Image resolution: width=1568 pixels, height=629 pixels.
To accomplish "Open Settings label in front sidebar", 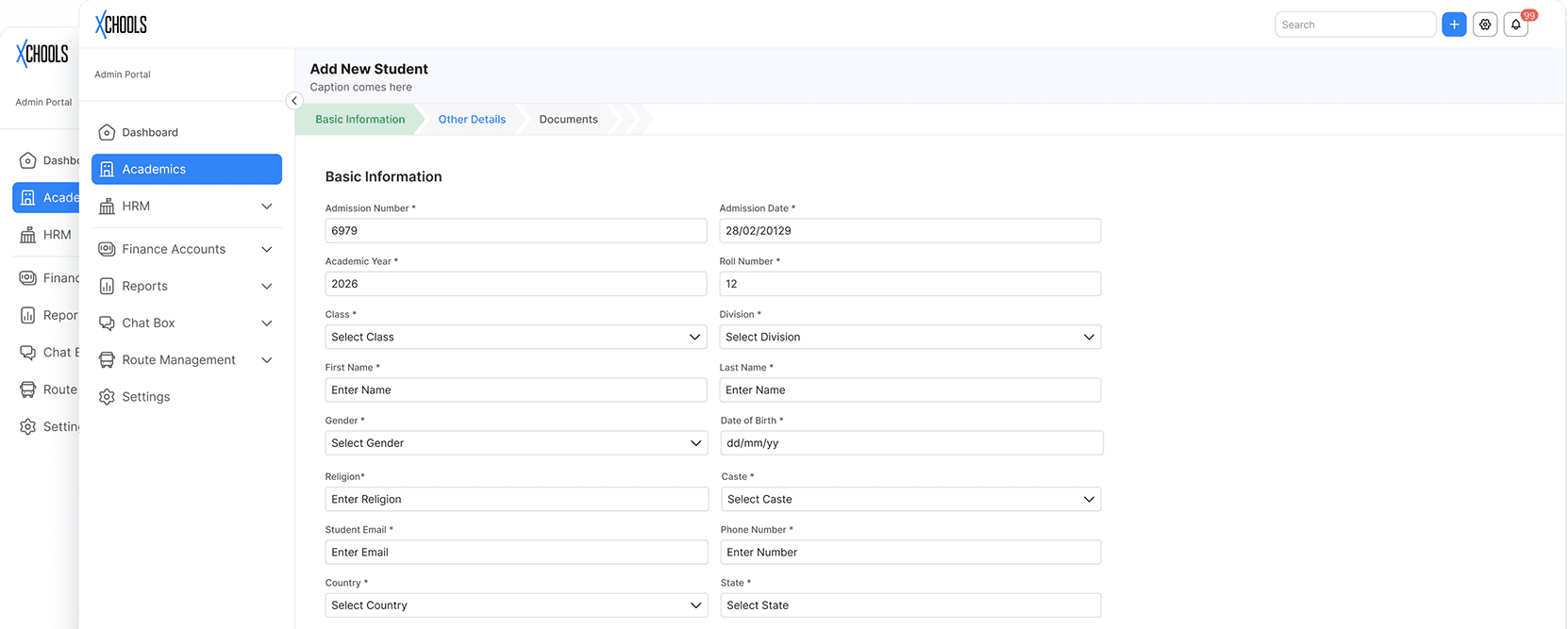I will click(146, 397).
